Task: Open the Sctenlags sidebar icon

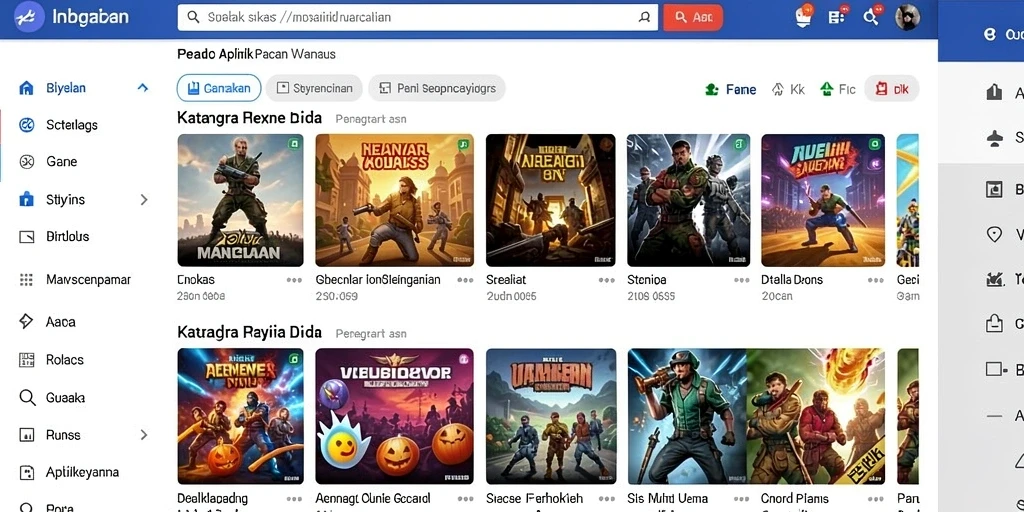Action: coord(26,125)
